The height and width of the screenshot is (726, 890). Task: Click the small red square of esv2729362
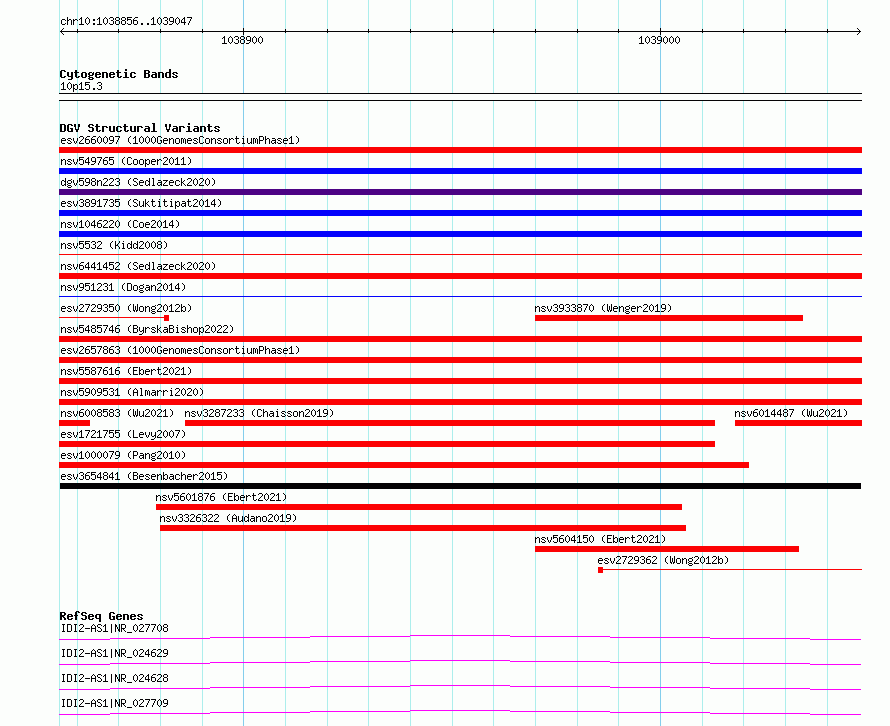(601, 570)
